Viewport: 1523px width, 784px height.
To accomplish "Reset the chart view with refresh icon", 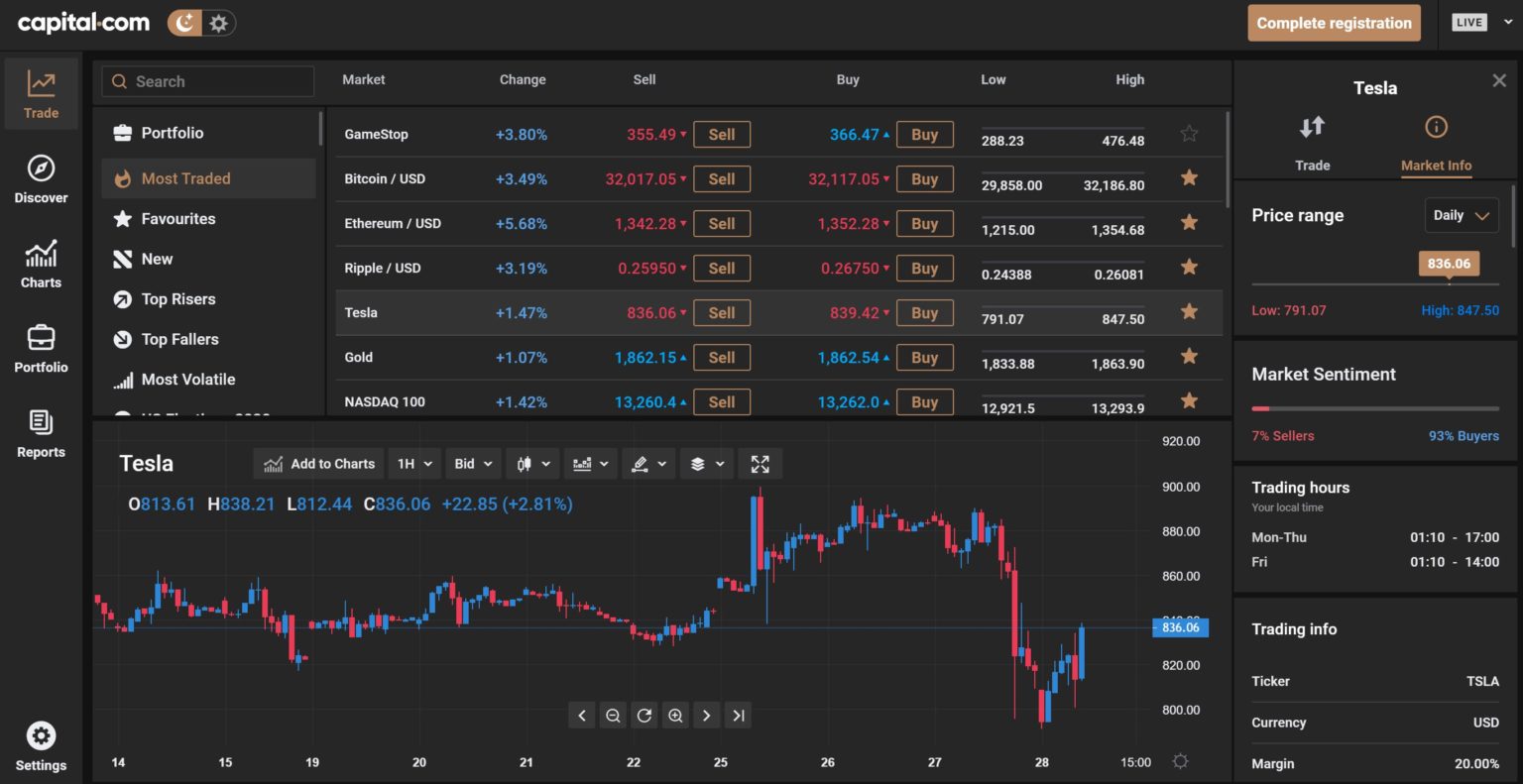I will pyautogui.click(x=644, y=716).
